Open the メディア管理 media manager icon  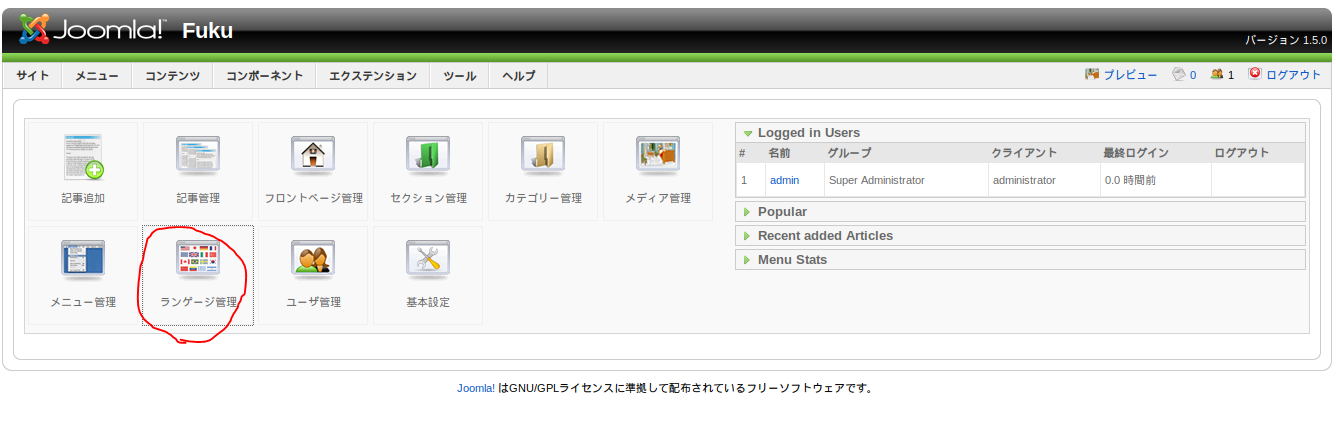(658, 171)
